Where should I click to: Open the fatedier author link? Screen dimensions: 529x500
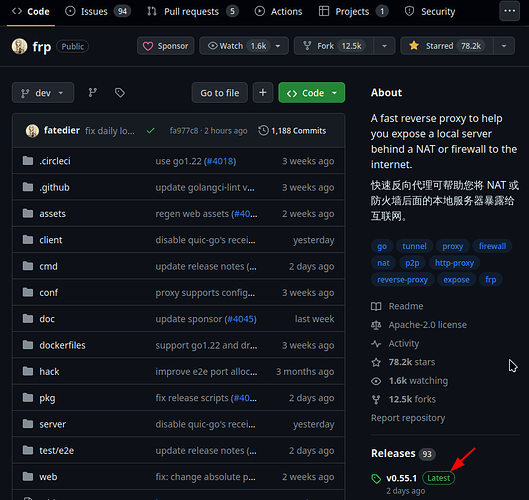pos(62,131)
